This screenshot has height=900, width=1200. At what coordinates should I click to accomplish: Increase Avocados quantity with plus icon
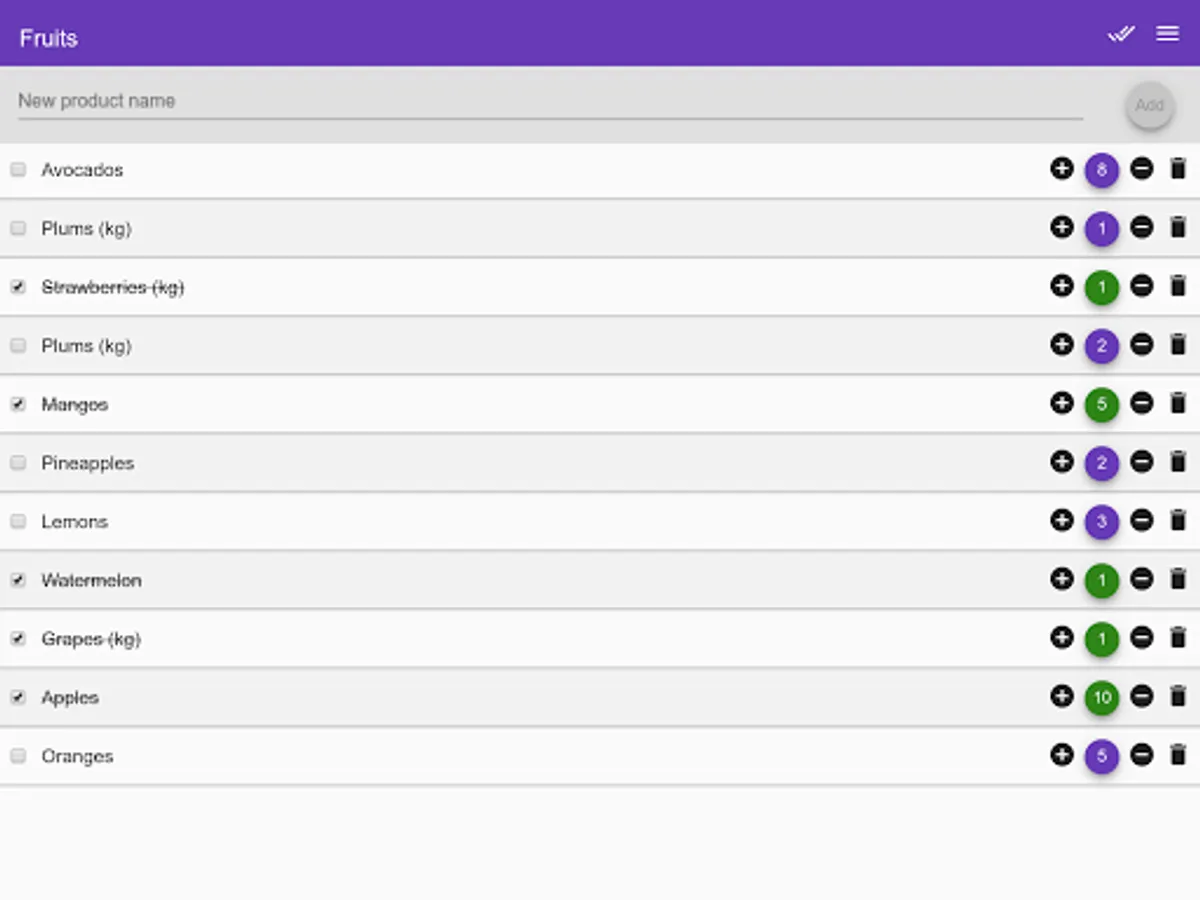click(1061, 169)
